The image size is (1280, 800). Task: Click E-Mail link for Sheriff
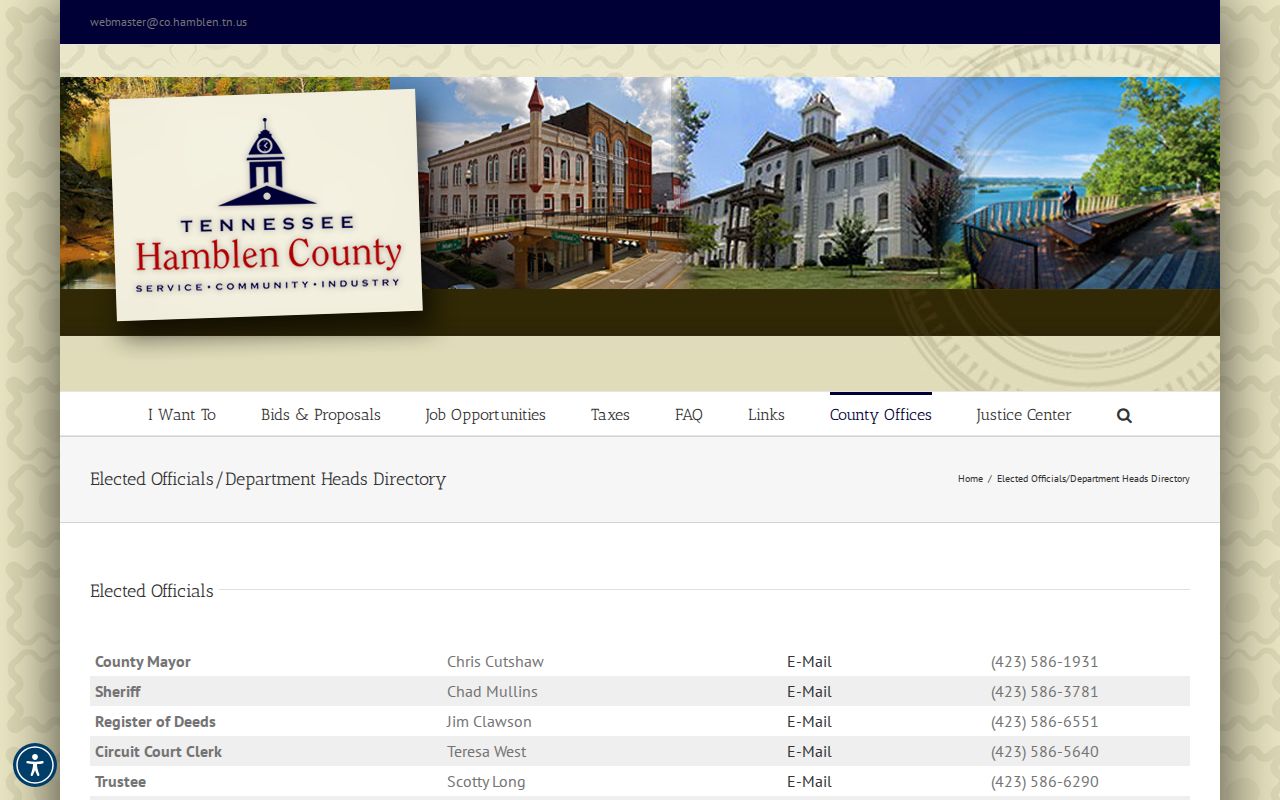(x=809, y=691)
